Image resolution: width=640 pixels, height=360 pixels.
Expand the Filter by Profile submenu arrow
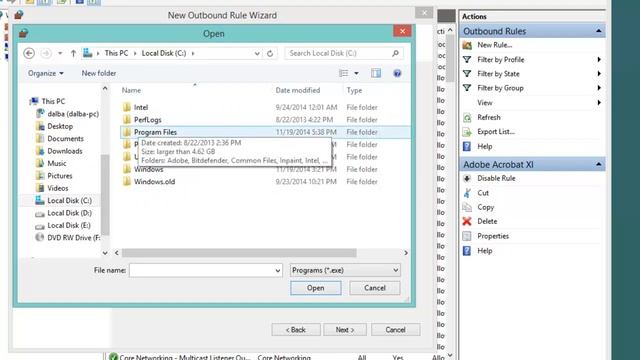599,60
